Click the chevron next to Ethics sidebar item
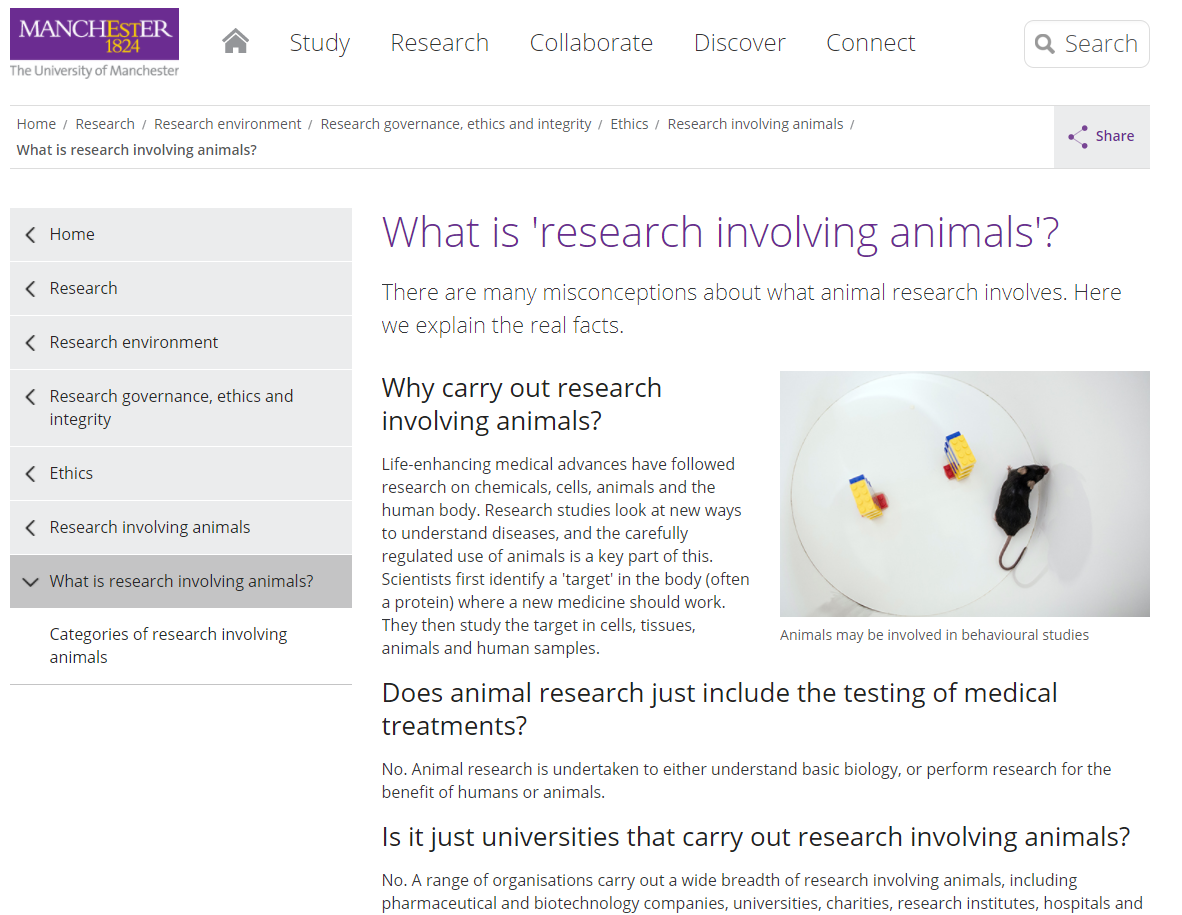The image size is (1182, 915). [30, 474]
